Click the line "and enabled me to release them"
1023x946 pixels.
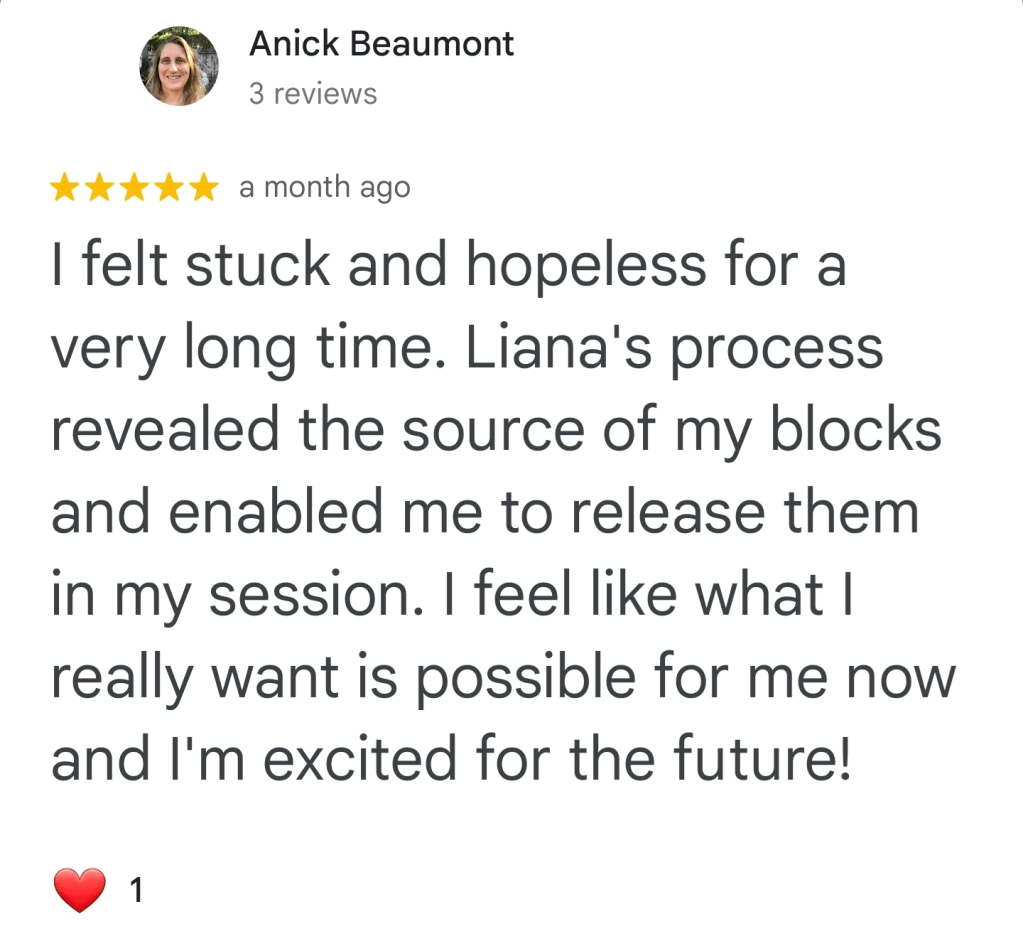point(485,514)
